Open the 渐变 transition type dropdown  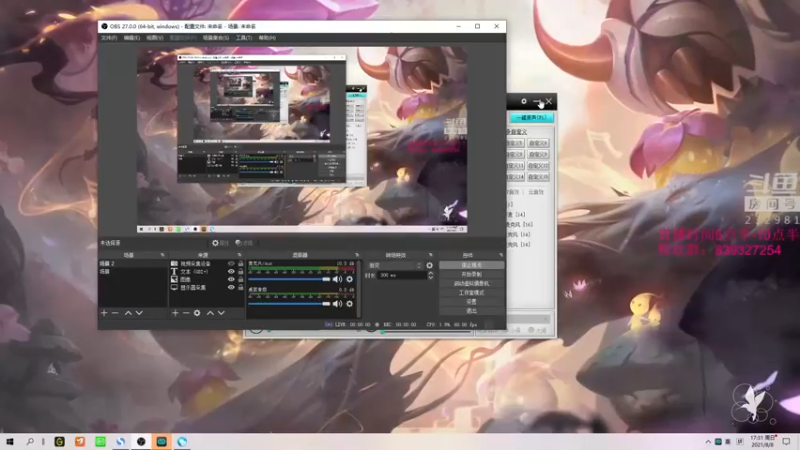tap(395, 265)
